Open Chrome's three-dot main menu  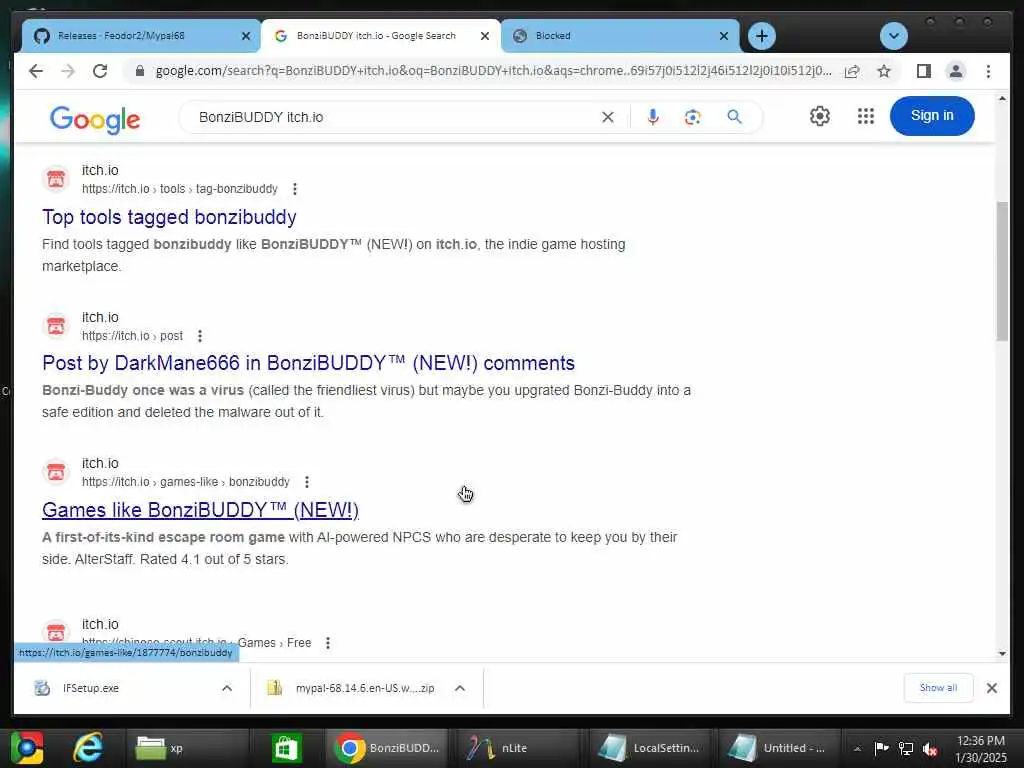[988, 71]
